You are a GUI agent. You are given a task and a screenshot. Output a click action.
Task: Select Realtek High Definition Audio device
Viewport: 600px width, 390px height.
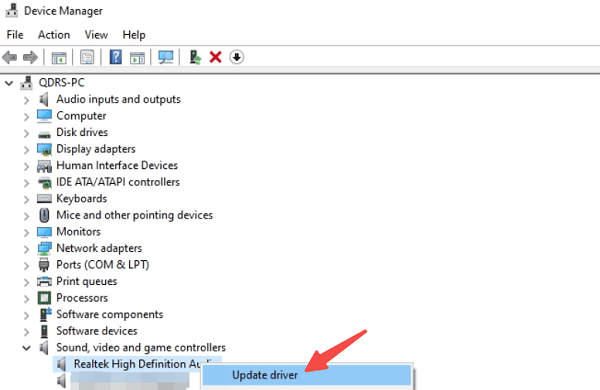(137, 364)
